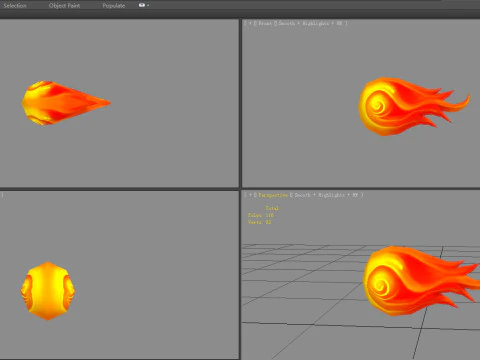
Task: Select the fireball in the Perspective viewport
Action: pyautogui.click(x=421, y=281)
